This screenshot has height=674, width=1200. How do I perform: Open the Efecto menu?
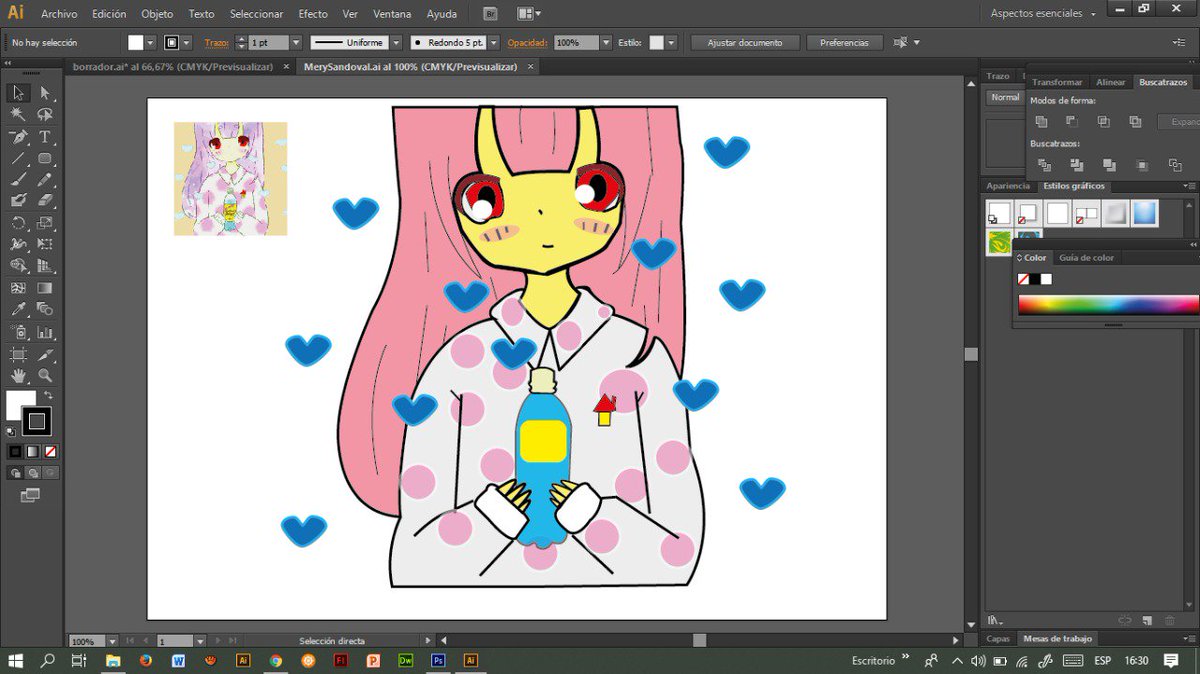click(x=313, y=14)
